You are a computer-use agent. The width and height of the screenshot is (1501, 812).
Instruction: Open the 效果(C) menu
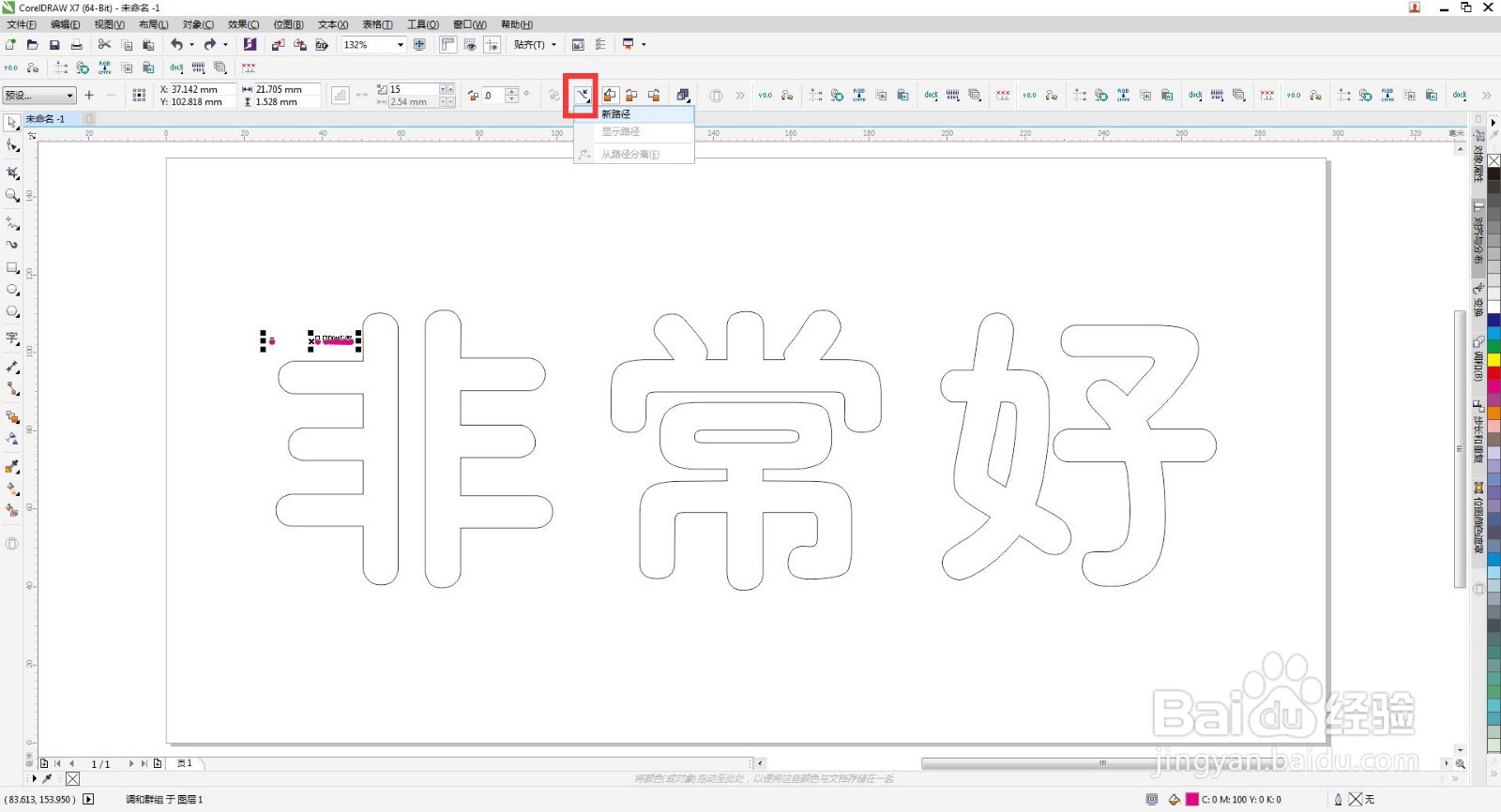tap(243, 24)
